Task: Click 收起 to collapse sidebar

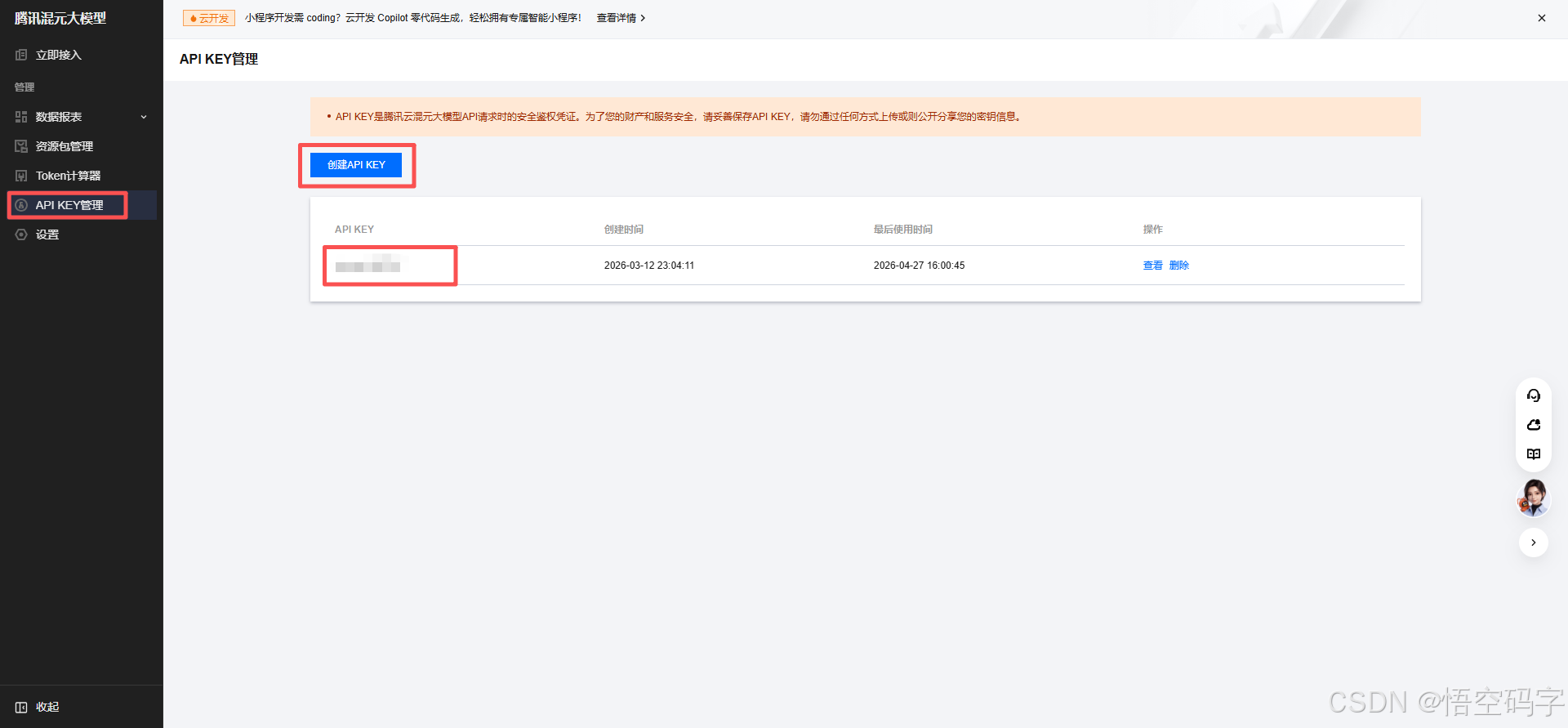Action: click(x=47, y=707)
